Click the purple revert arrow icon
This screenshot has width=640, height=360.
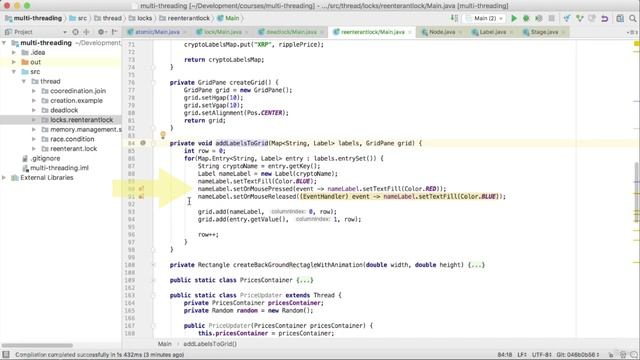605,18
